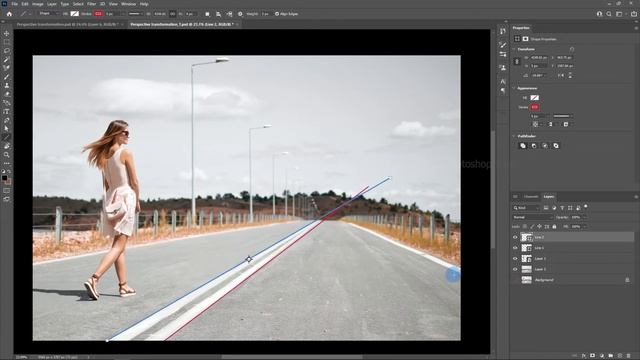The width and height of the screenshot is (640, 360).
Task: Open the layer Kind filter dropdown
Action: (x=526, y=208)
